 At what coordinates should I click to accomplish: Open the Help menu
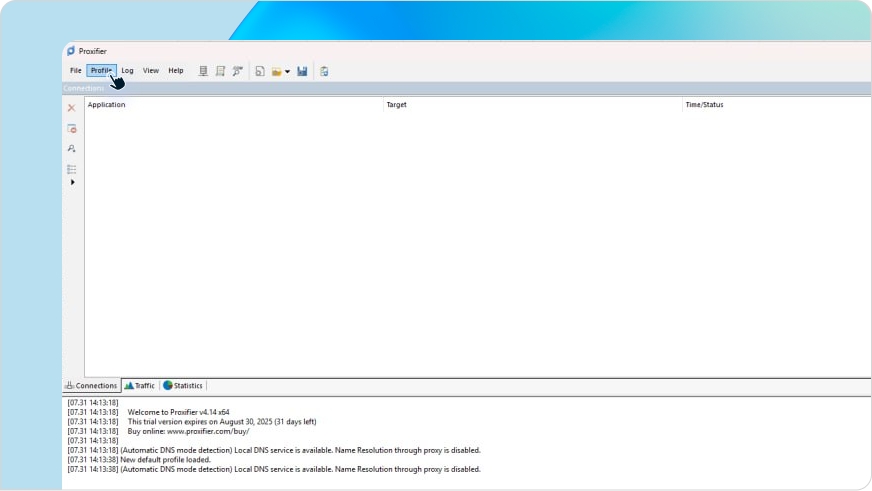(176, 71)
